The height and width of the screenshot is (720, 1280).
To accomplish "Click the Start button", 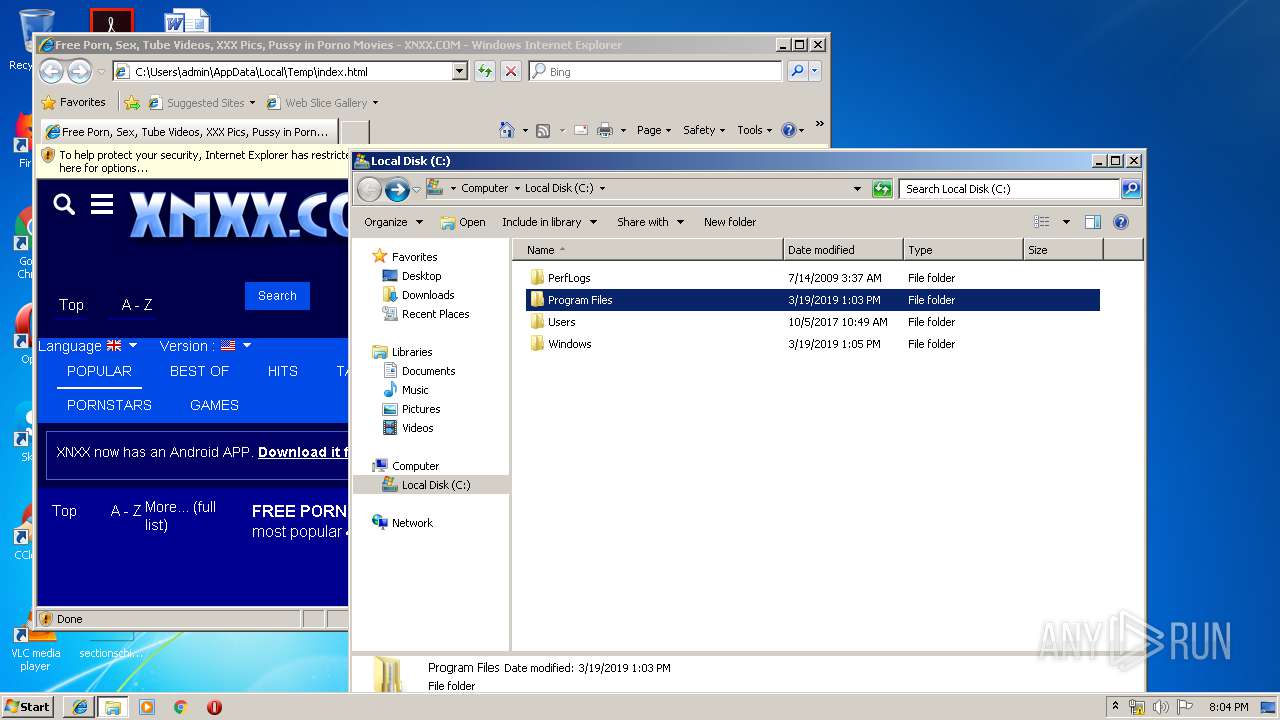I will tap(27, 707).
